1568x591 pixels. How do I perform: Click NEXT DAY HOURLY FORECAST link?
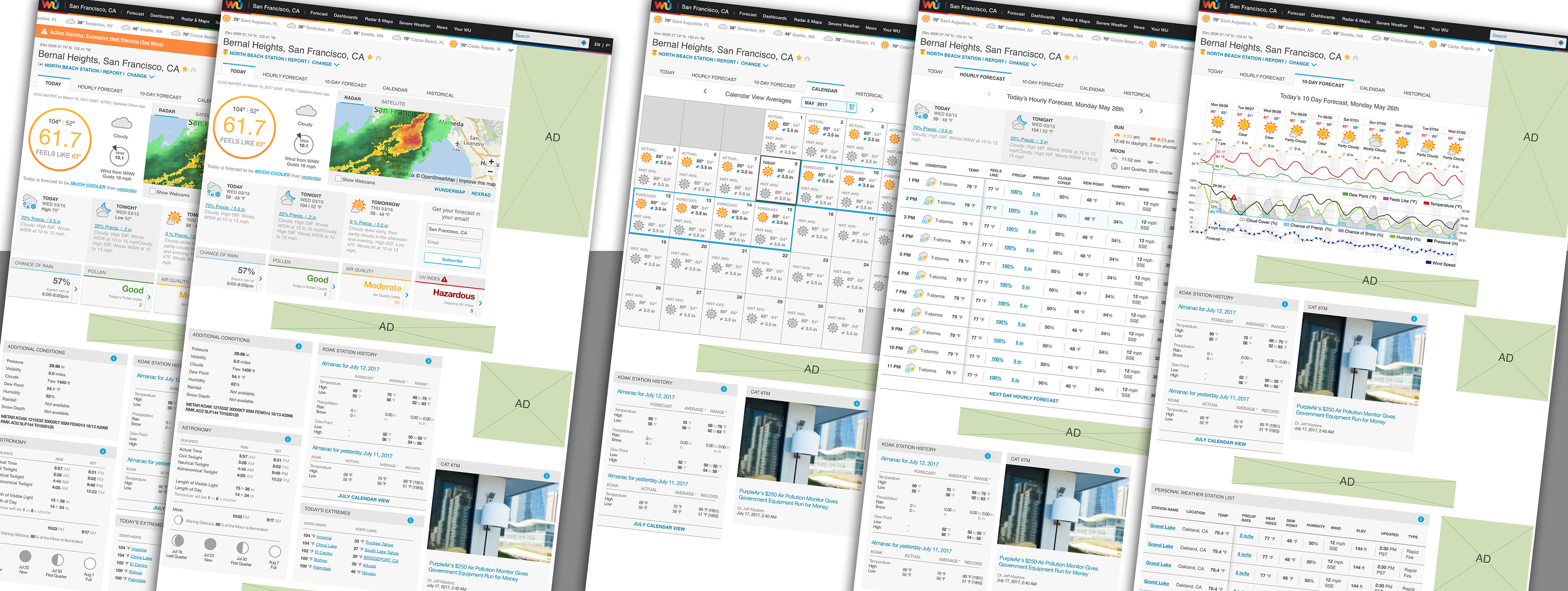coord(1023,397)
